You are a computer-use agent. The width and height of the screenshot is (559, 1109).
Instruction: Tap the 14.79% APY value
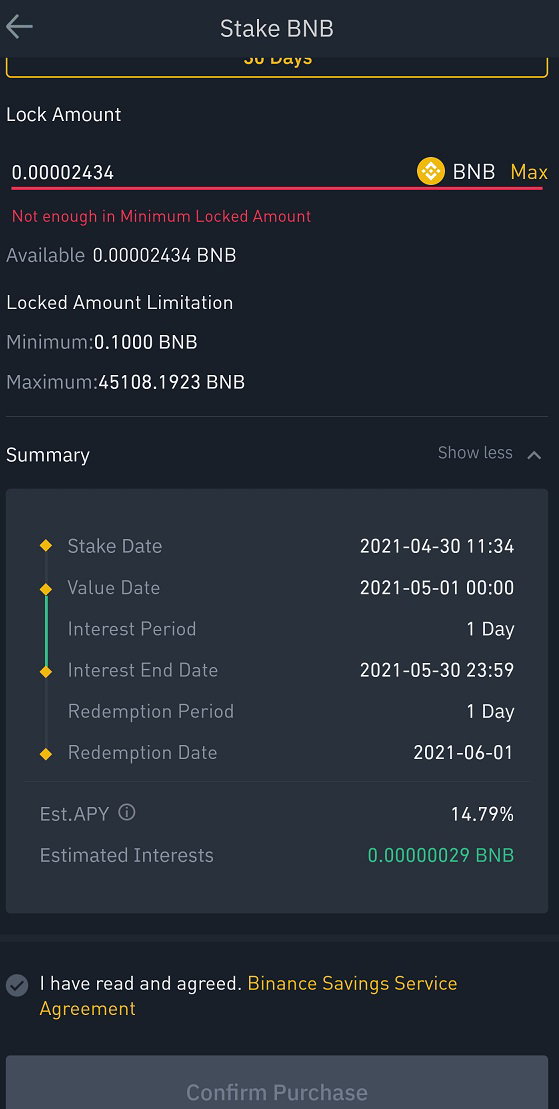(482, 814)
